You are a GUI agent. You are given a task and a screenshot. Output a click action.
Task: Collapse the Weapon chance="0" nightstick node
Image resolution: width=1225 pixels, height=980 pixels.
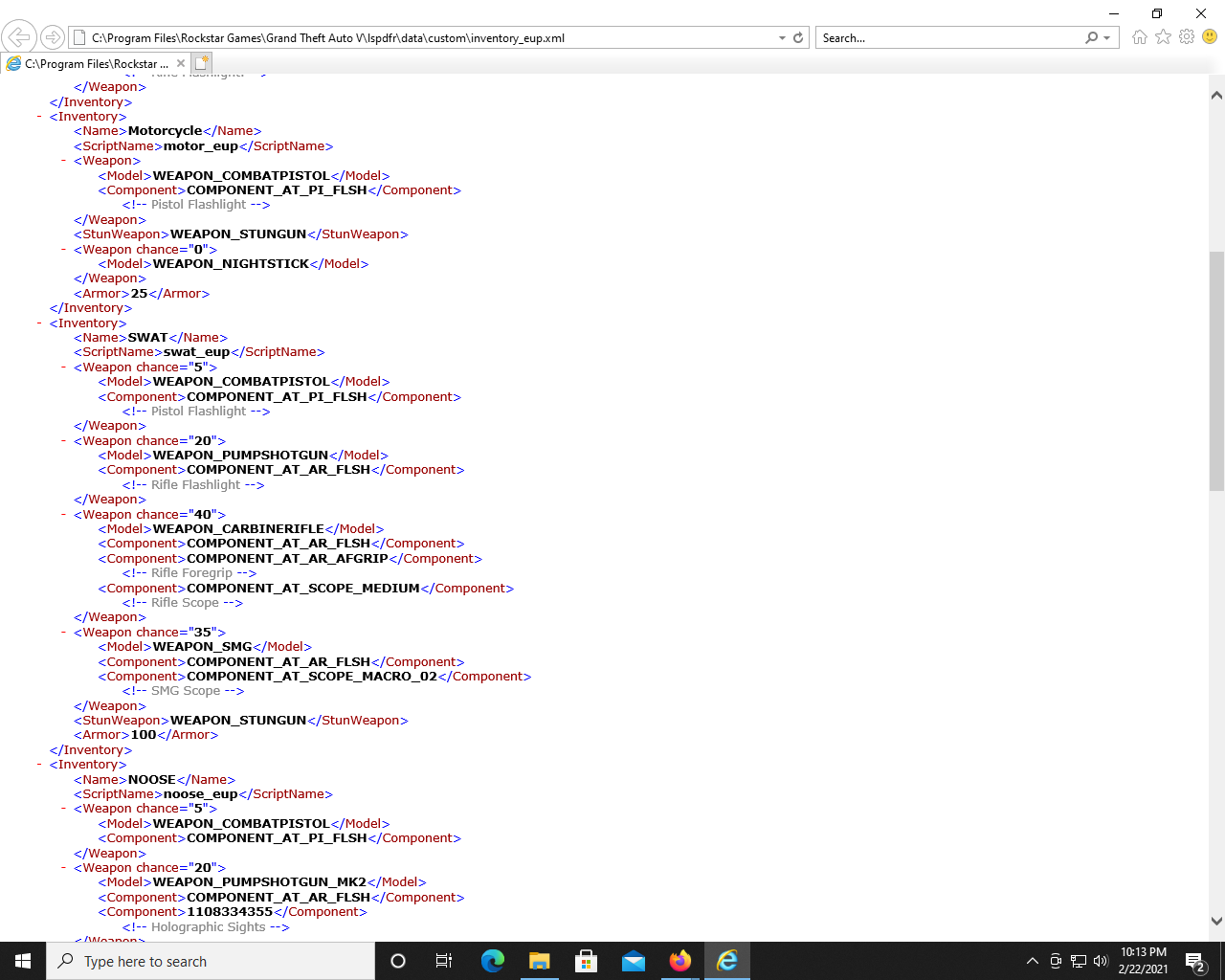coord(63,249)
